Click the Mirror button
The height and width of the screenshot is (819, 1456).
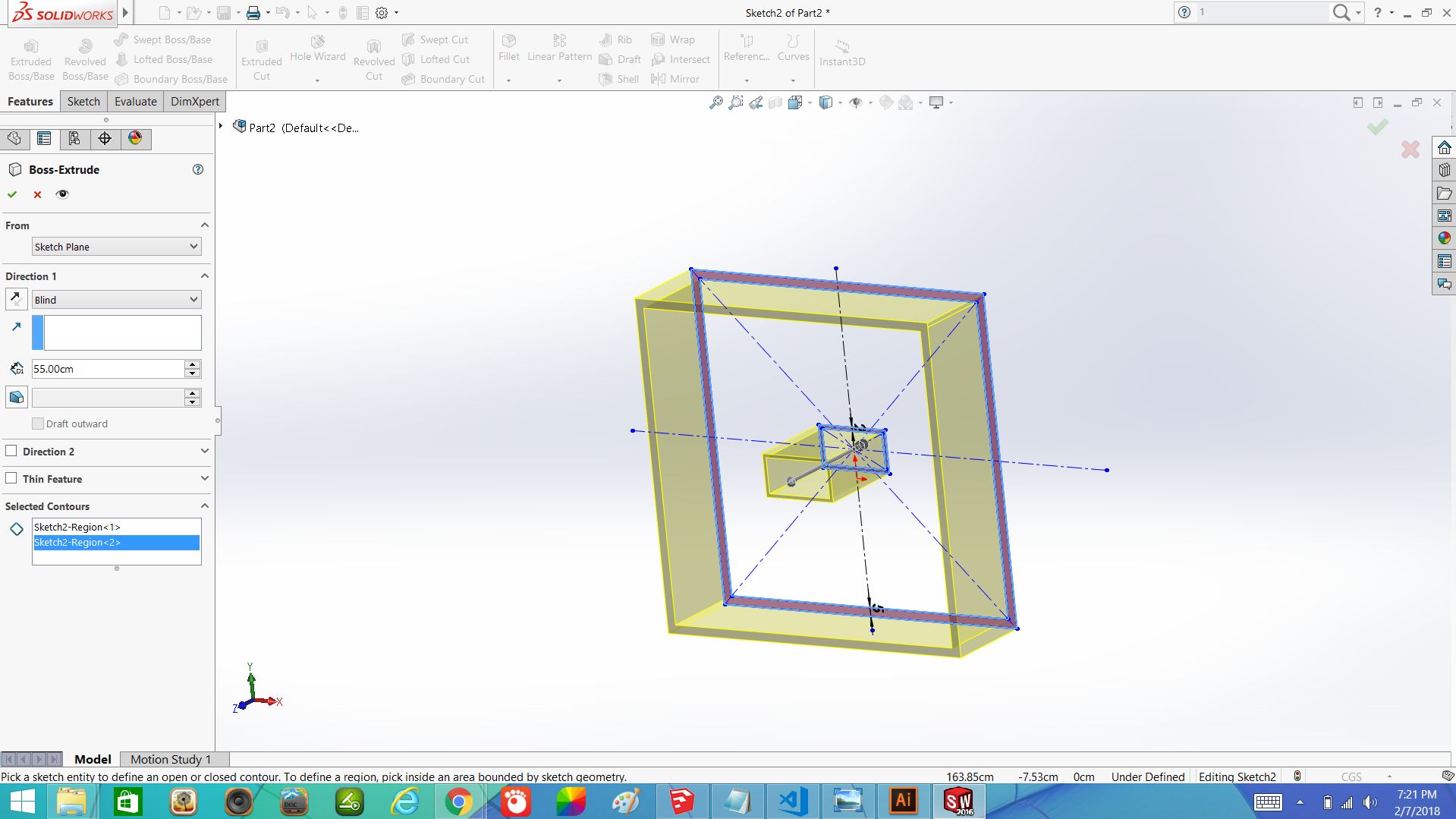tap(675, 79)
